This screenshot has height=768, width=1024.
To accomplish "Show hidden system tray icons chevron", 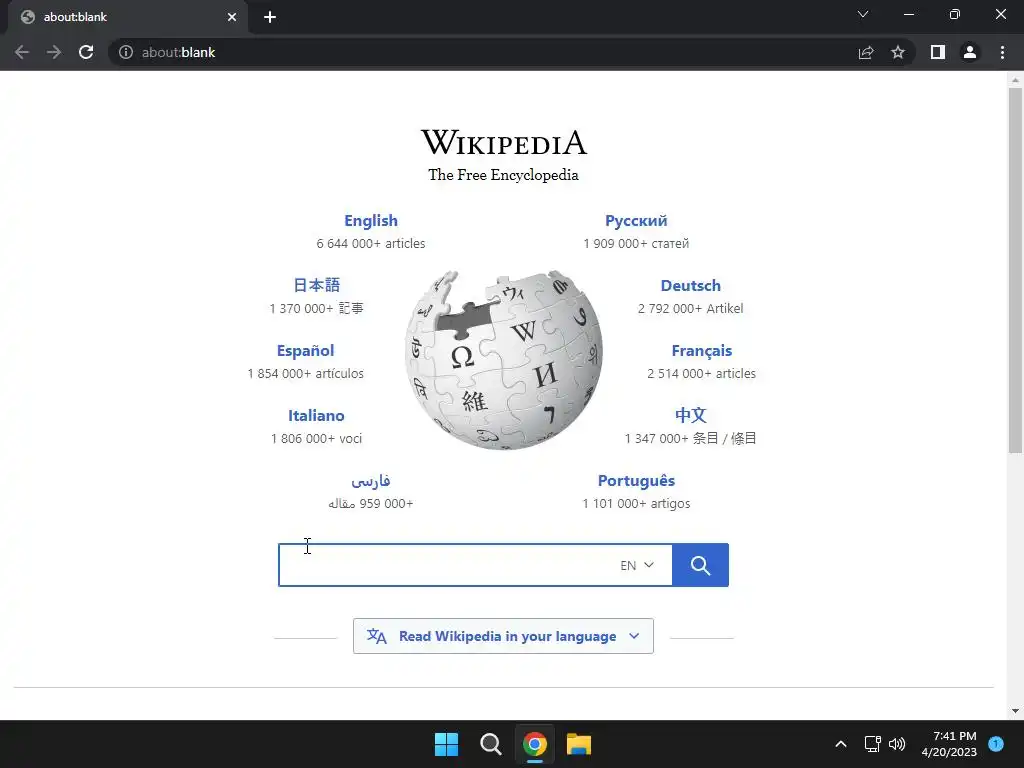I will [x=841, y=744].
